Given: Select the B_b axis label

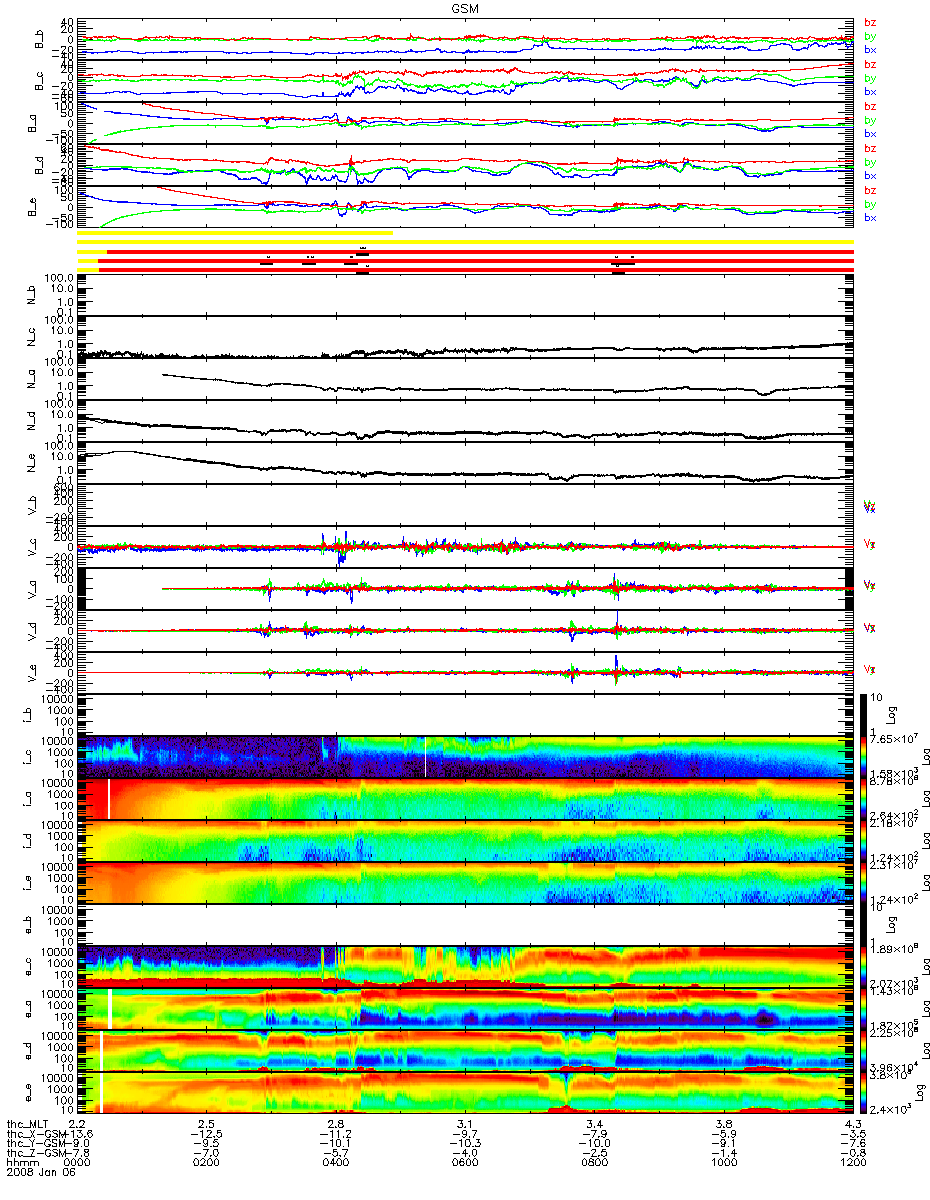Looking at the screenshot, I should (40, 40).
